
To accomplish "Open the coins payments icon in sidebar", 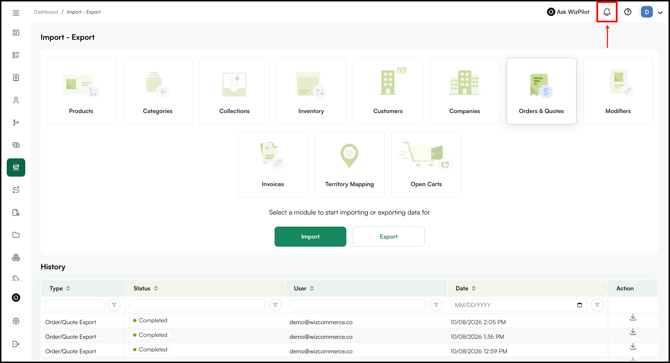I will click(x=16, y=145).
